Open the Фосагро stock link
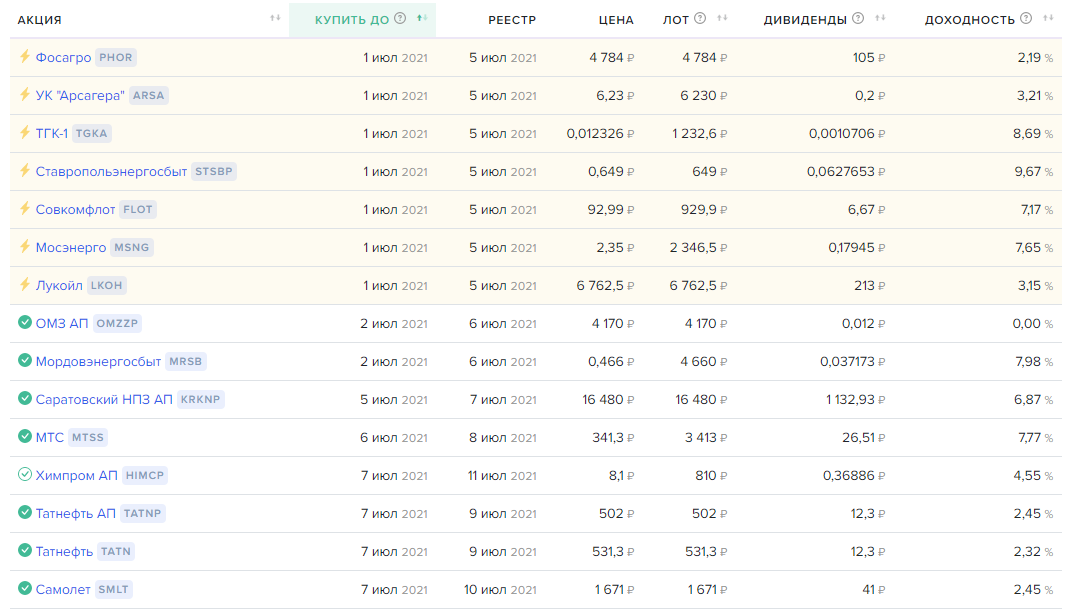This screenshot has height=609, width=1070. click(63, 57)
